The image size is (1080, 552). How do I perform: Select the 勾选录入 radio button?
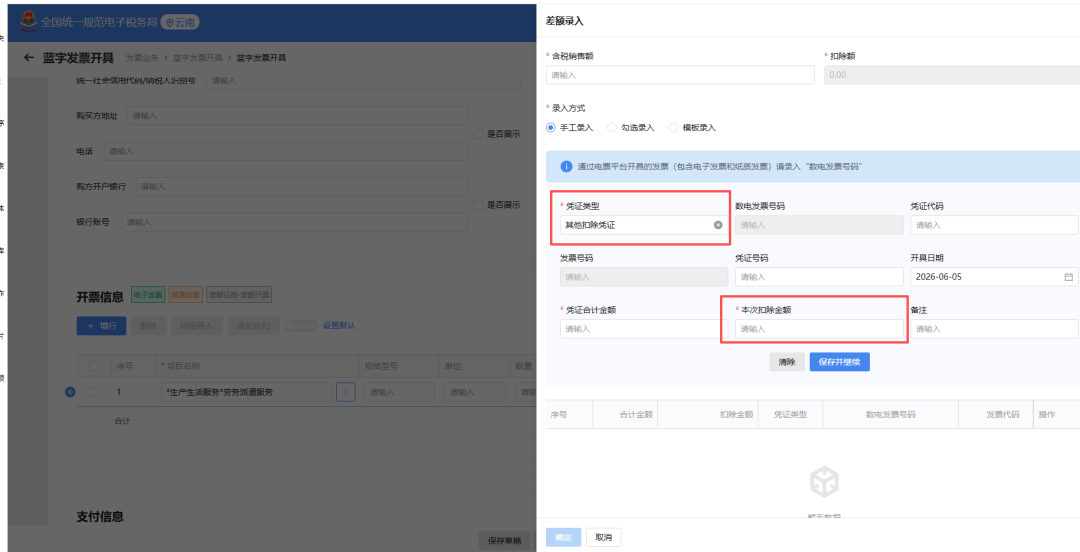click(610, 127)
